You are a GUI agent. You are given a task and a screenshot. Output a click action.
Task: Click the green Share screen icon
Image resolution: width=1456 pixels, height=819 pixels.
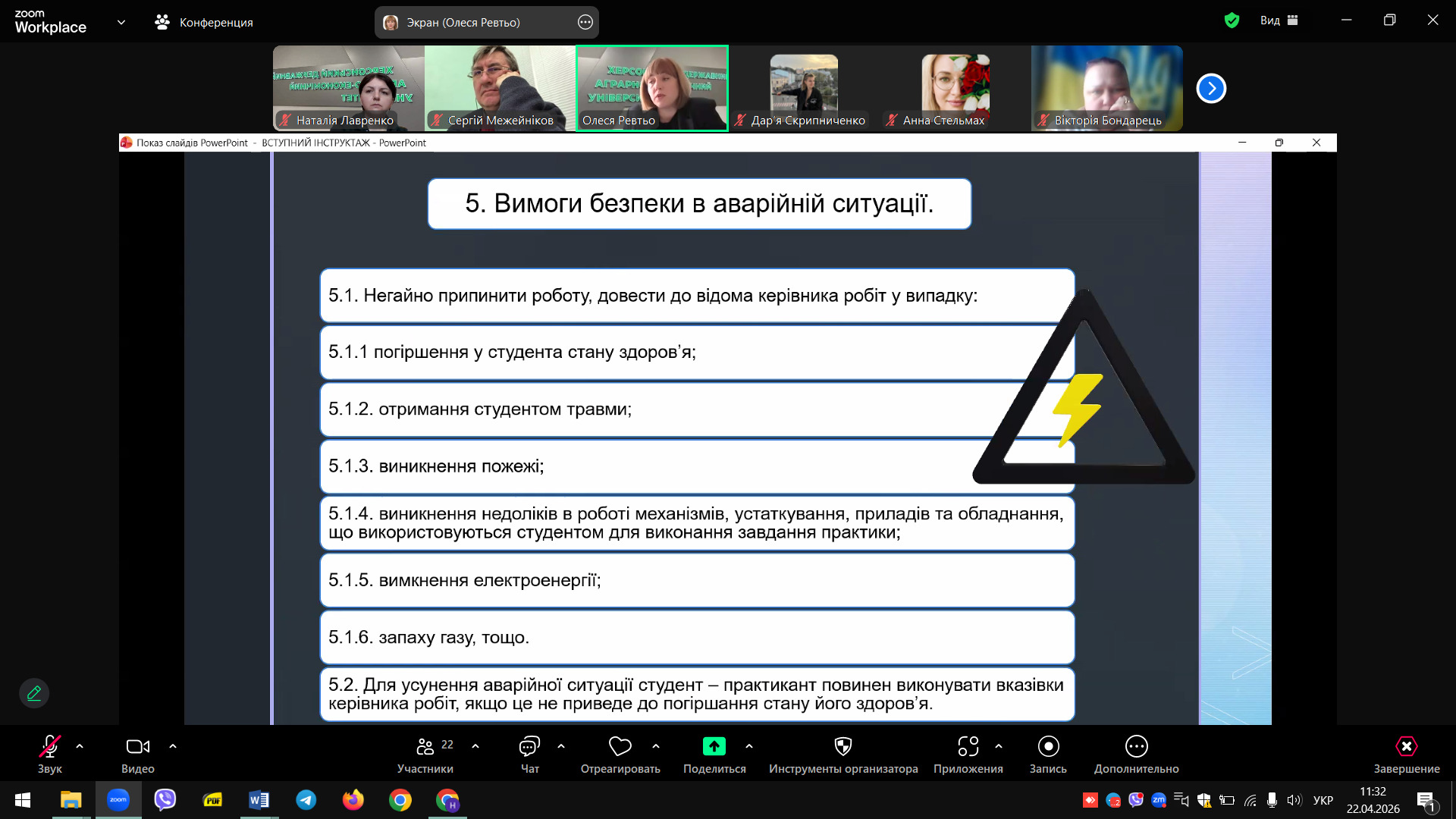(714, 747)
